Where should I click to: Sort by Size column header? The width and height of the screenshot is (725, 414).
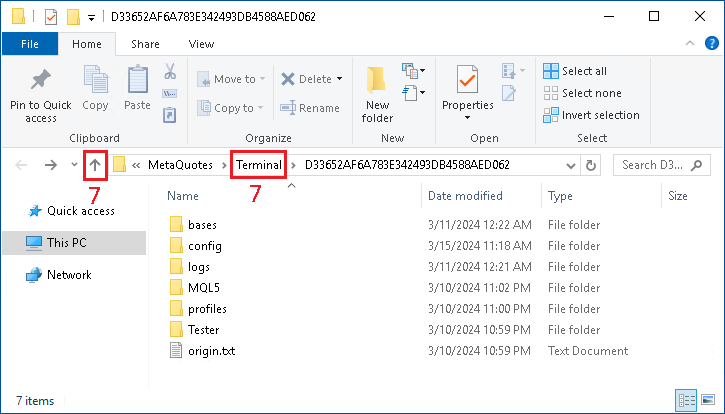point(678,196)
